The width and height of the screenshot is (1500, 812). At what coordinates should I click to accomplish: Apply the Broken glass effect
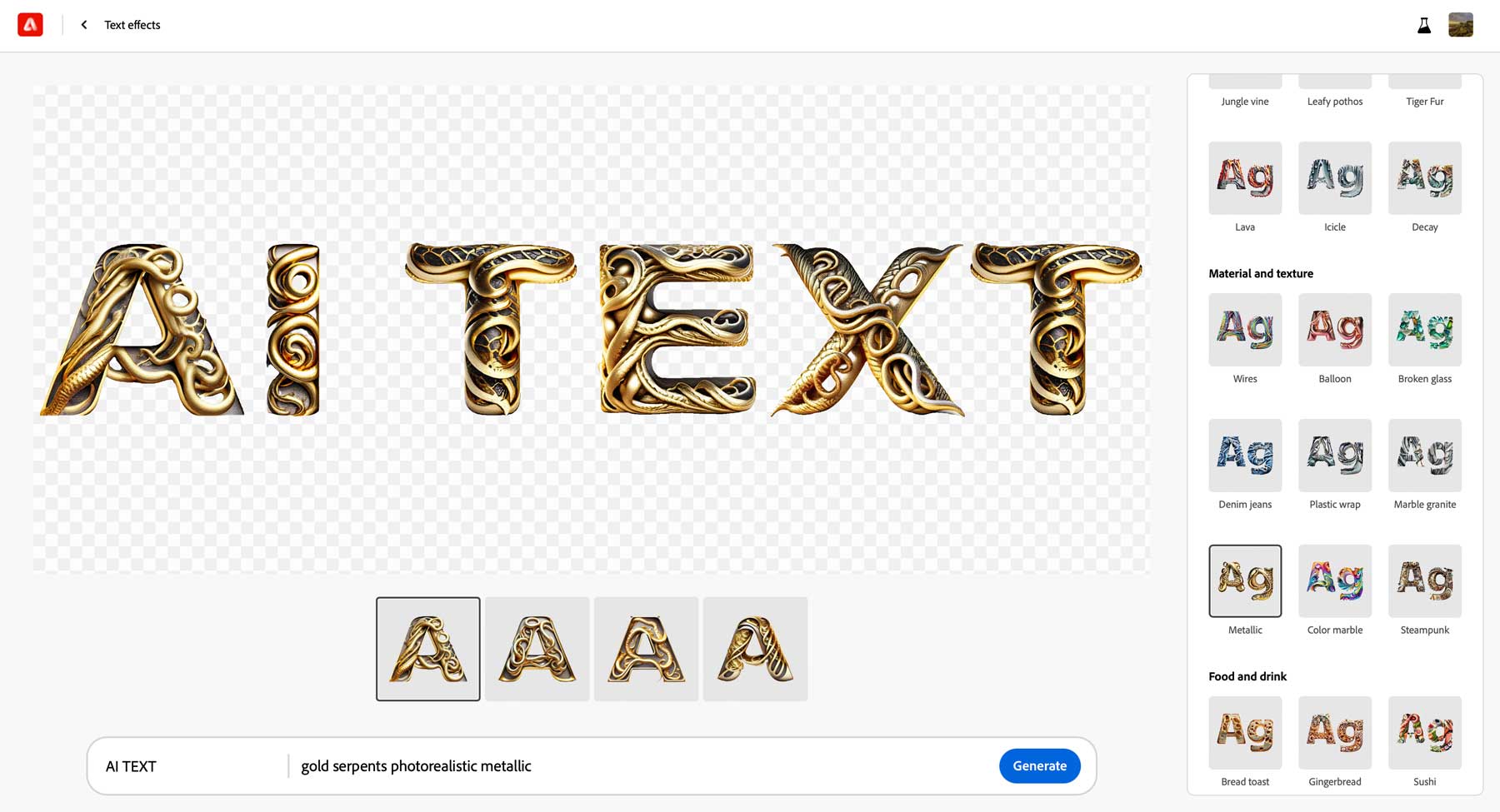(x=1424, y=330)
